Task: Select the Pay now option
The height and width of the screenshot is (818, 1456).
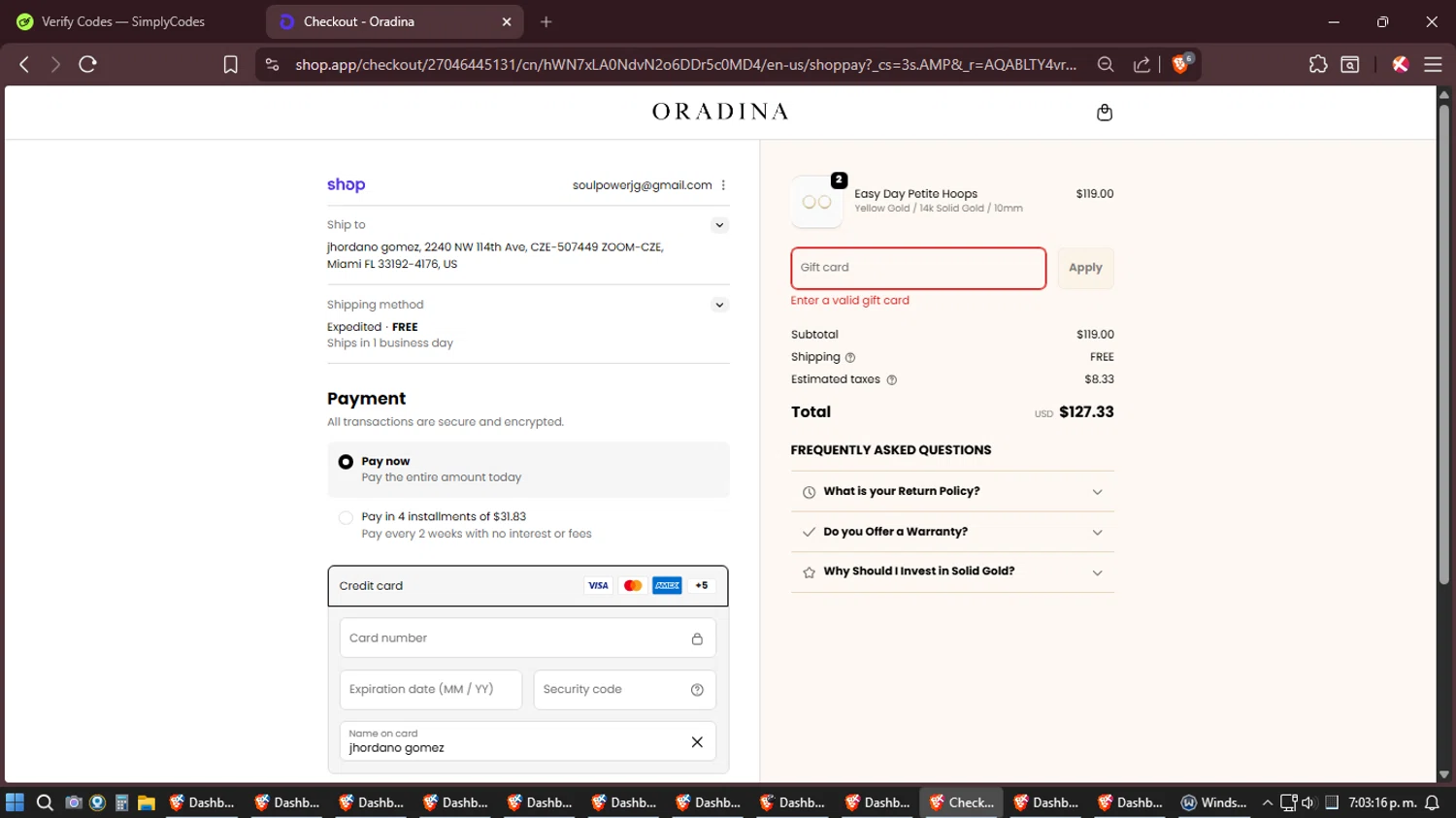Action: click(x=346, y=462)
